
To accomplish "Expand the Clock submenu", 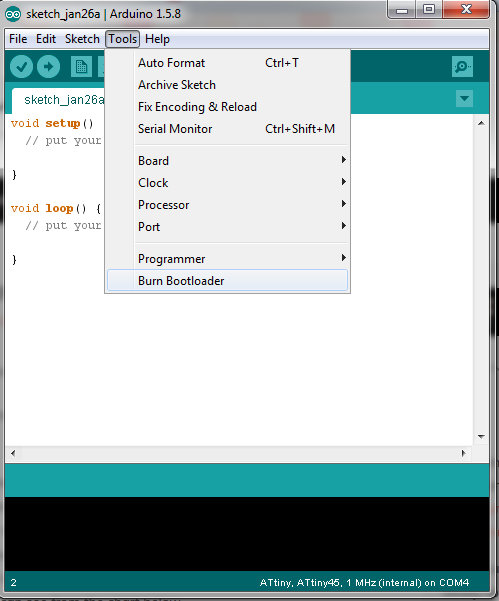I will [227, 183].
